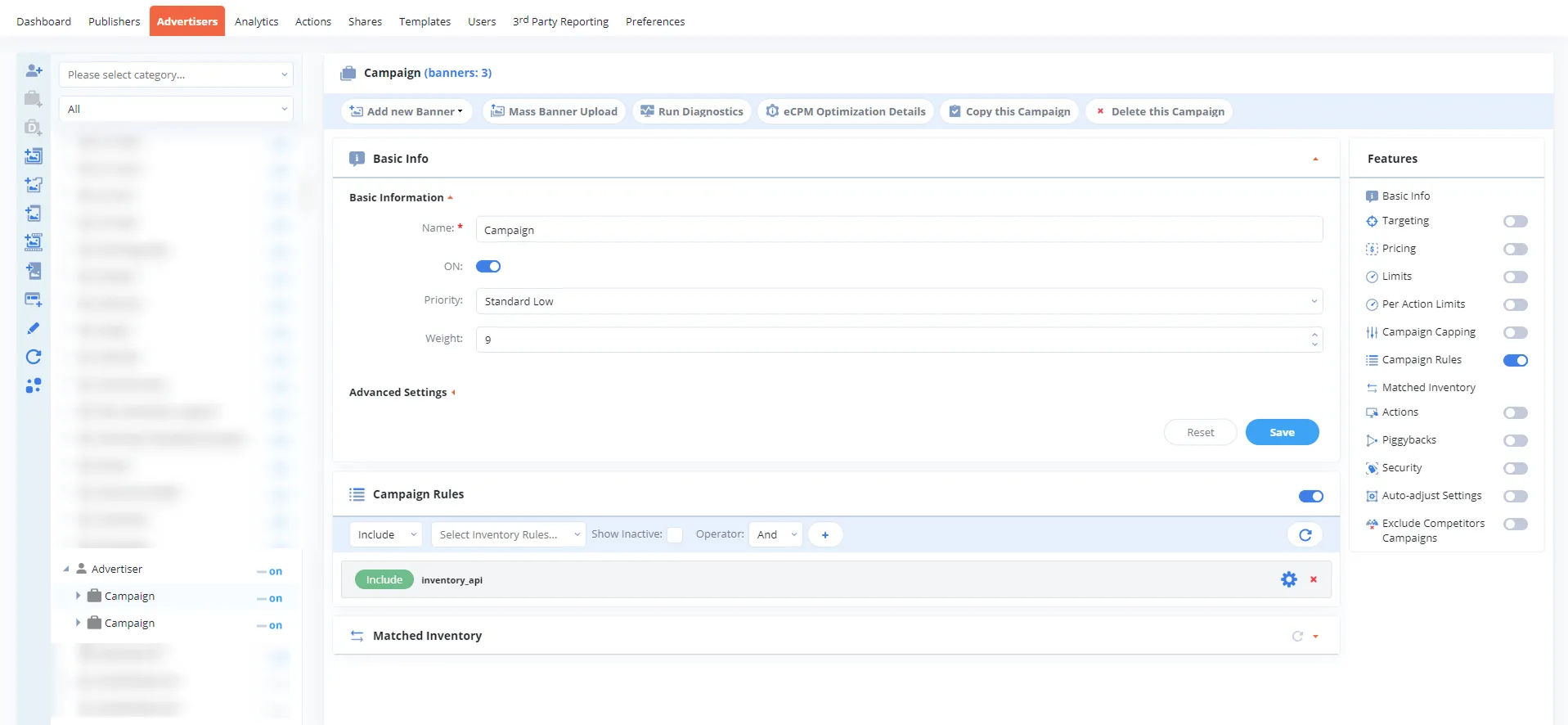1568x725 pixels.
Task: Click the add advertiser icon in sidebar
Action: pos(34,70)
